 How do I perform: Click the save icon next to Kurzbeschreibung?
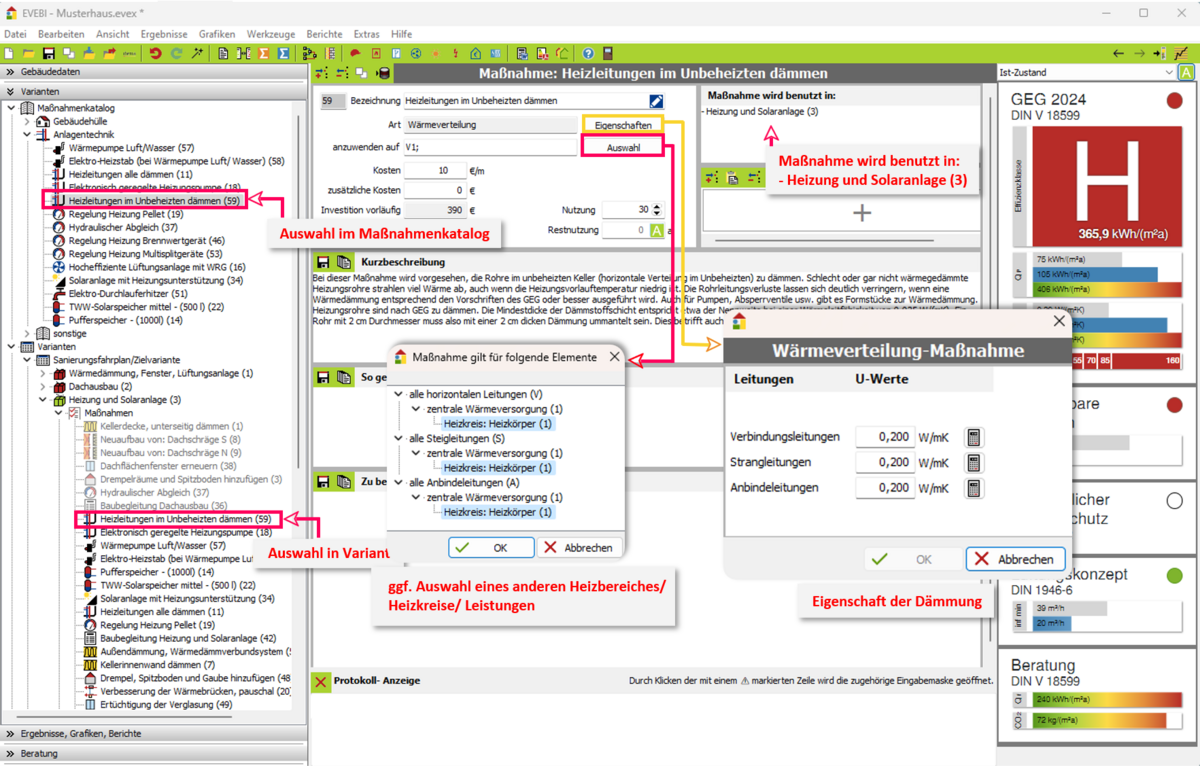pos(323,262)
